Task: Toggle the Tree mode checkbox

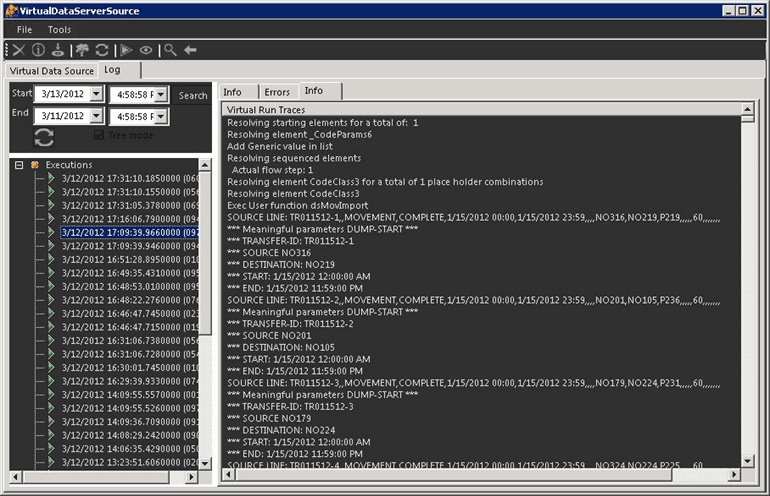Action: click(98, 135)
